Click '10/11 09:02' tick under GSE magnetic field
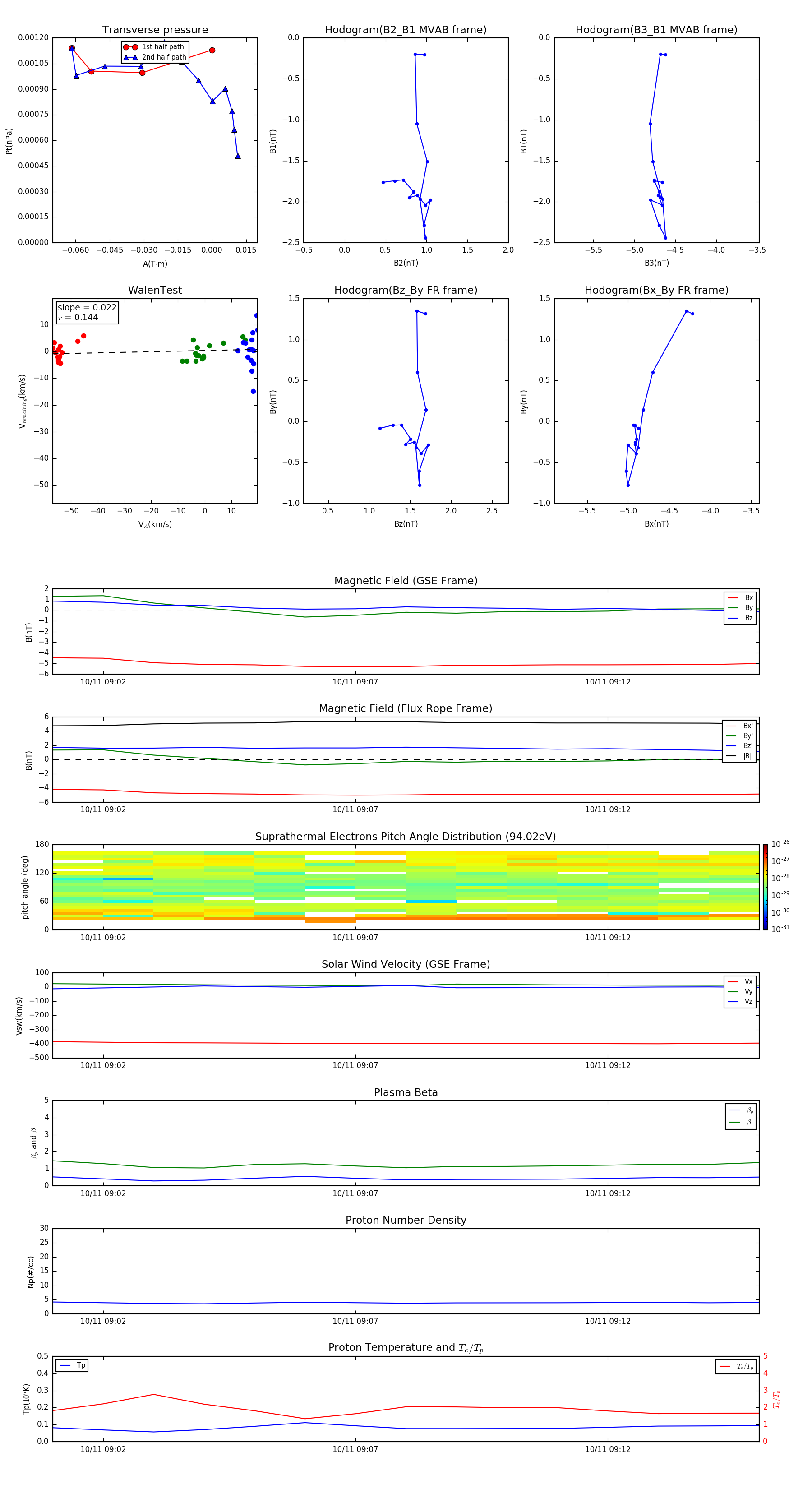This screenshot has width=812, height=1489. 103,682
